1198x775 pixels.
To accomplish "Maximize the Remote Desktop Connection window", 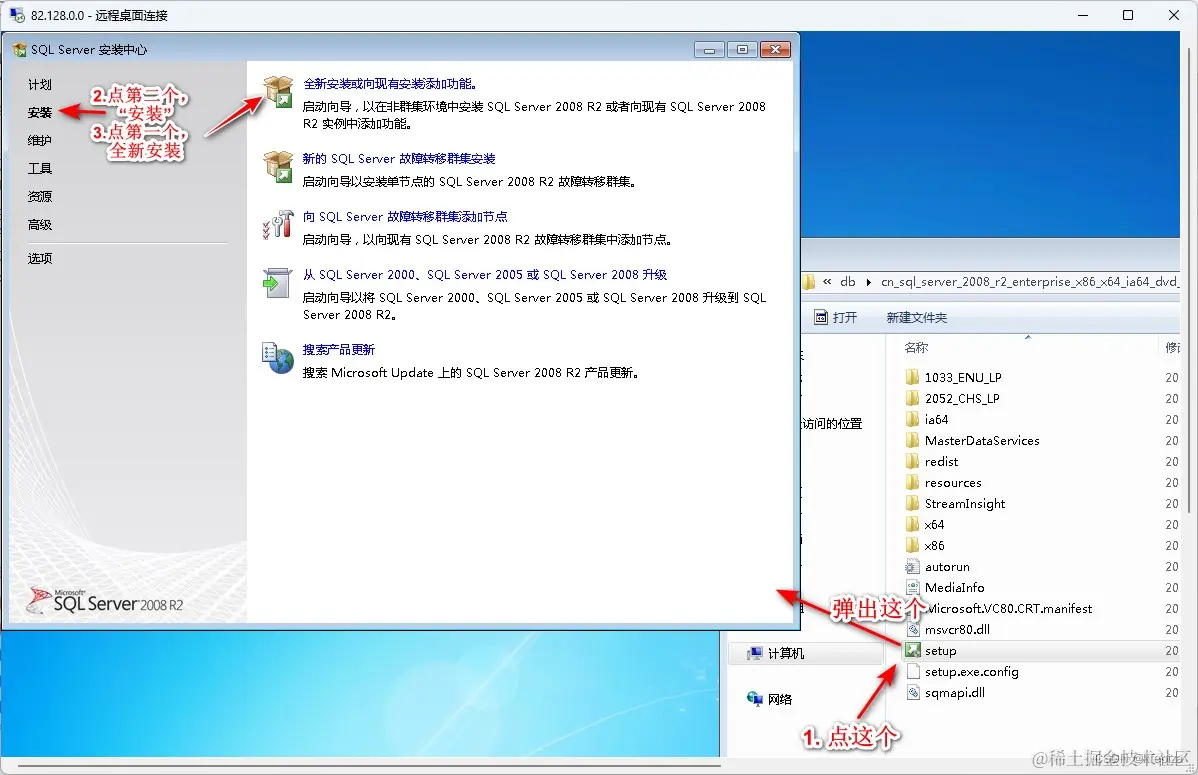I will (x=1128, y=15).
